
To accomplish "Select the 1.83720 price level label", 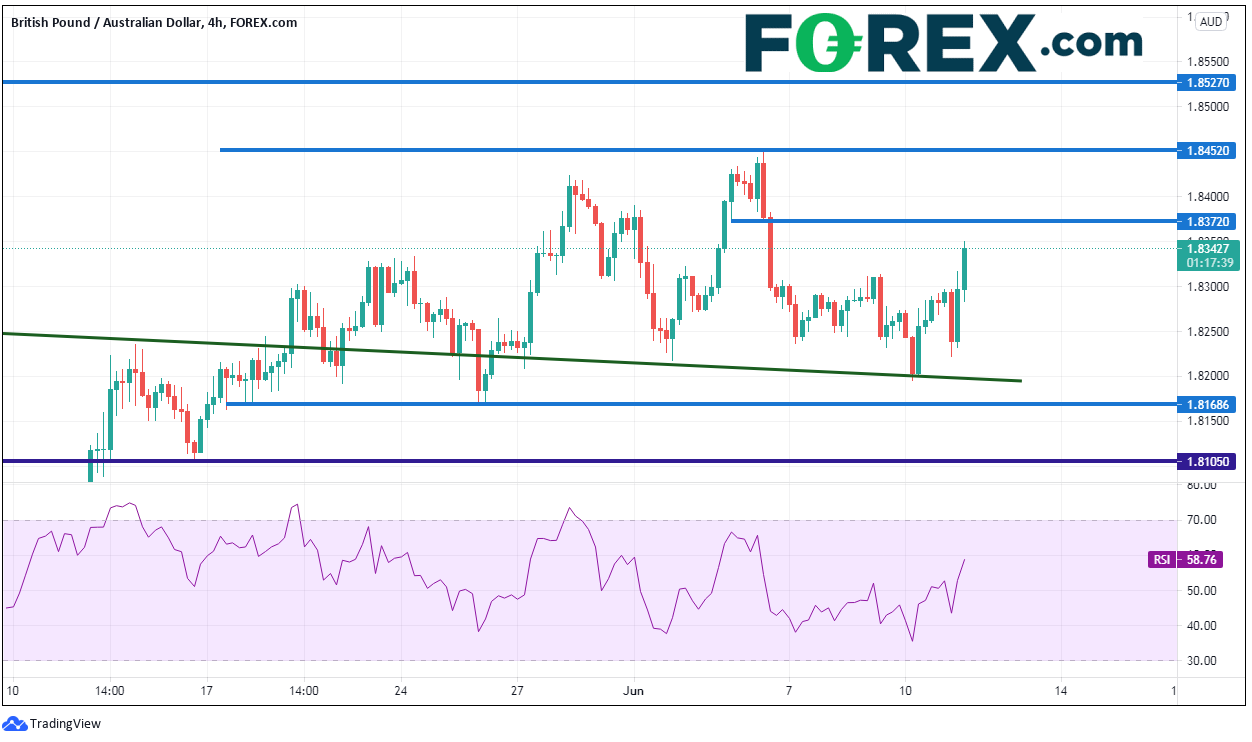I will 1210,220.
